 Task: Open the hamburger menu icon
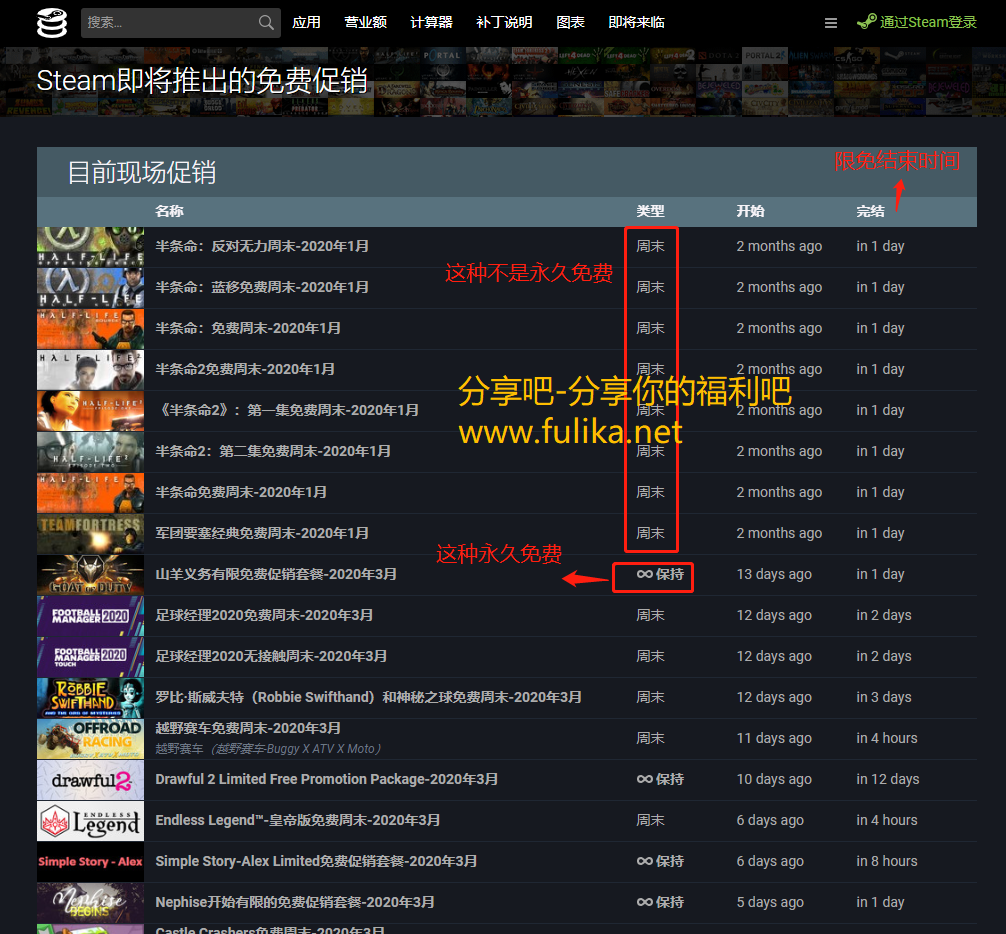click(830, 23)
